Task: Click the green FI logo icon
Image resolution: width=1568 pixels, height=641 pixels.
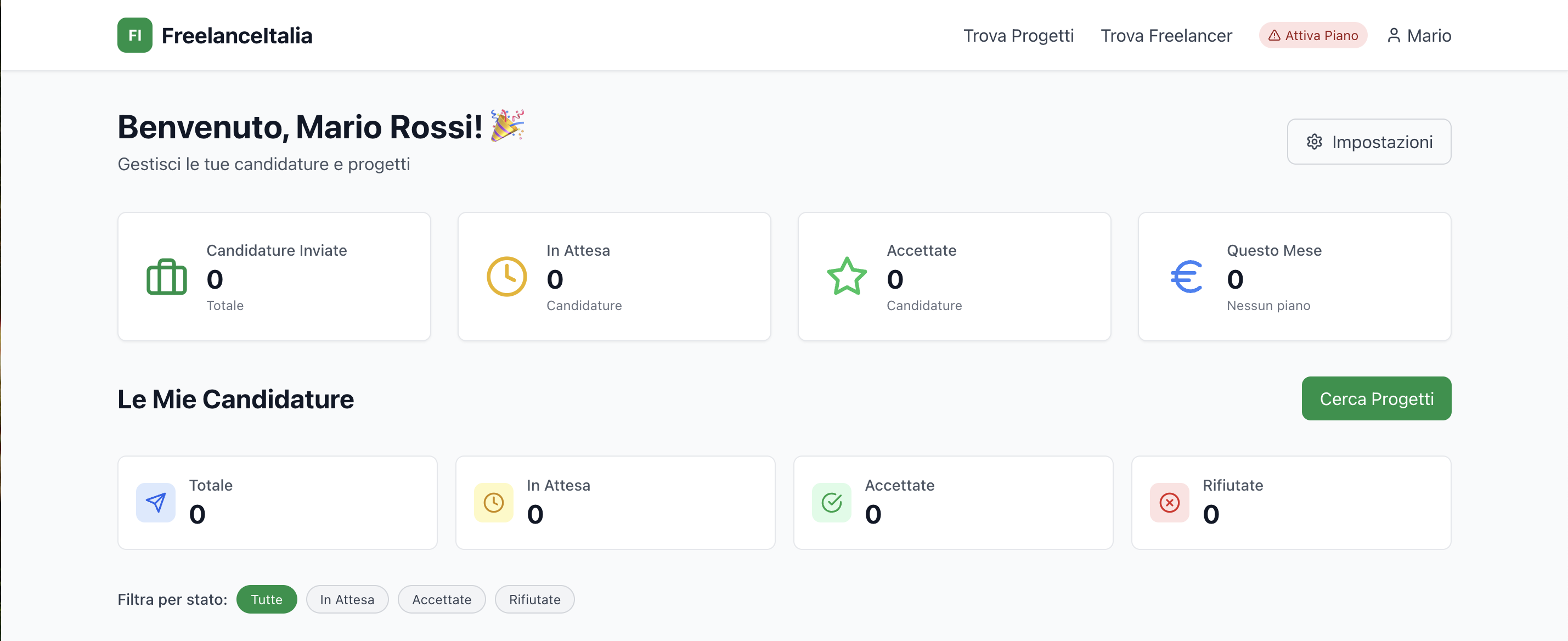Action: click(x=134, y=35)
